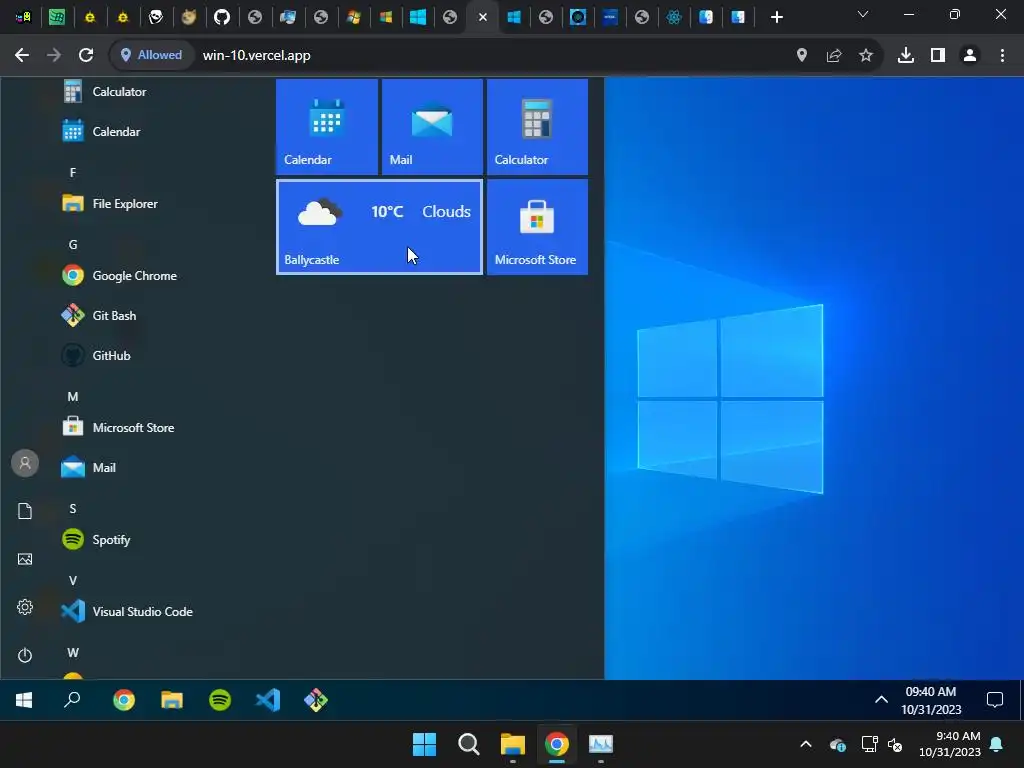Close the active browser tab
Image resolution: width=1024 pixels, height=768 pixels.
pos(483,17)
